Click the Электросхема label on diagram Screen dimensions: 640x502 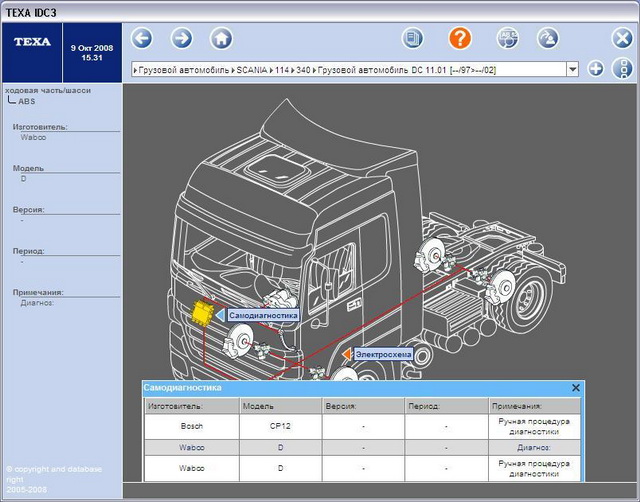(x=382, y=354)
